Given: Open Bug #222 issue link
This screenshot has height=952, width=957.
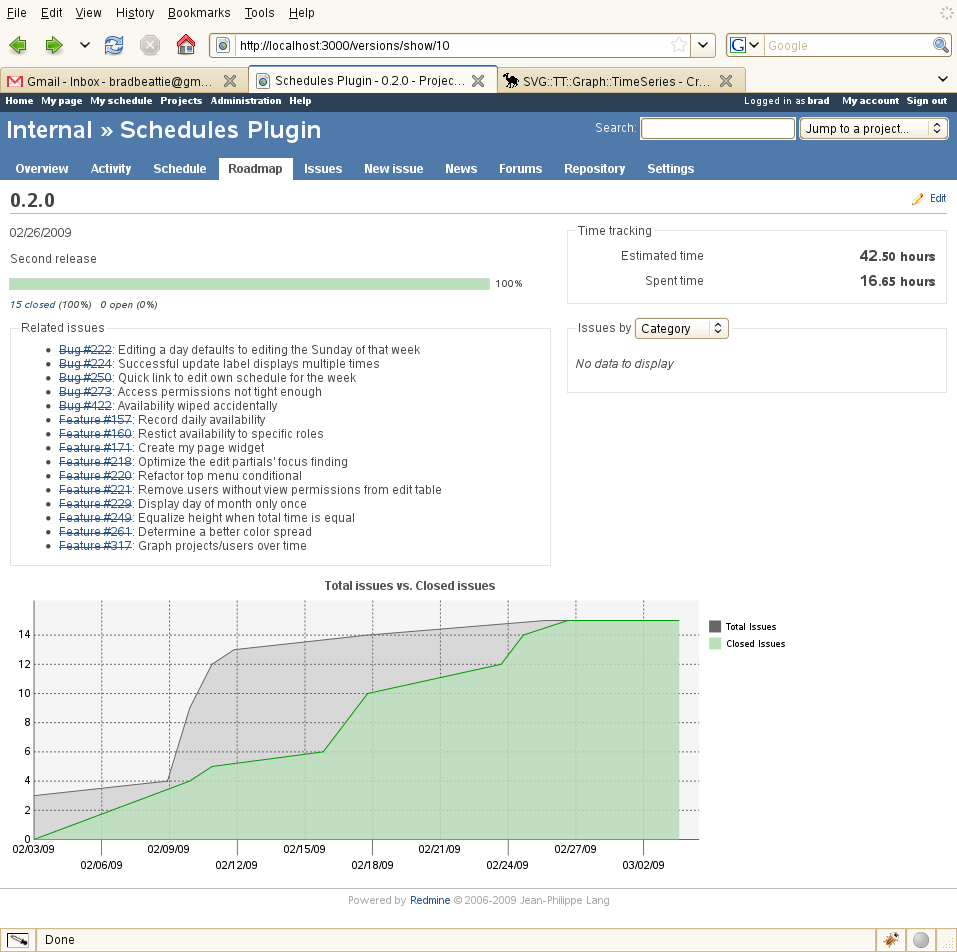Looking at the screenshot, I should 85,350.
